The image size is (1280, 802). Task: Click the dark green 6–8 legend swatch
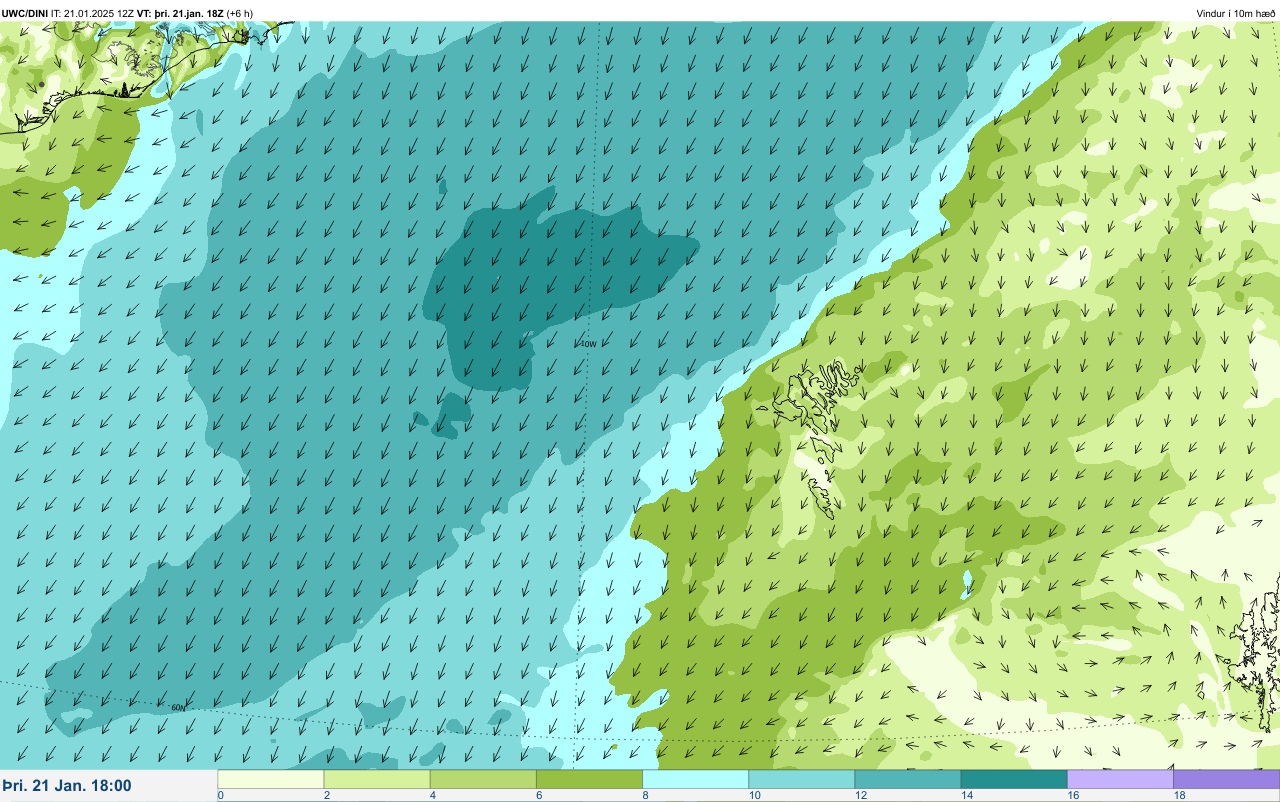[x=589, y=779]
